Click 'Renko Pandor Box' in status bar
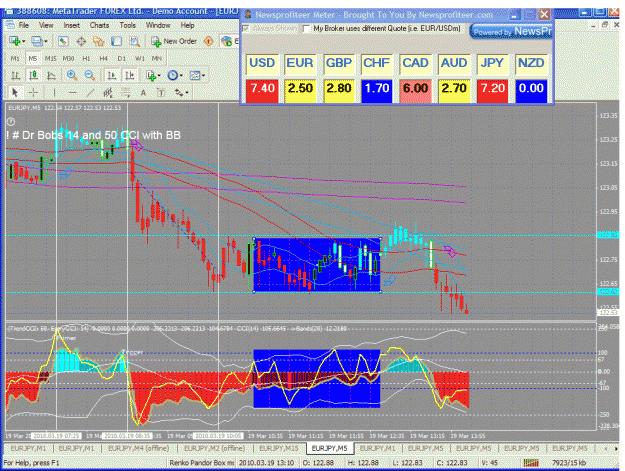The height and width of the screenshot is (471, 625). [x=202, y=463]
